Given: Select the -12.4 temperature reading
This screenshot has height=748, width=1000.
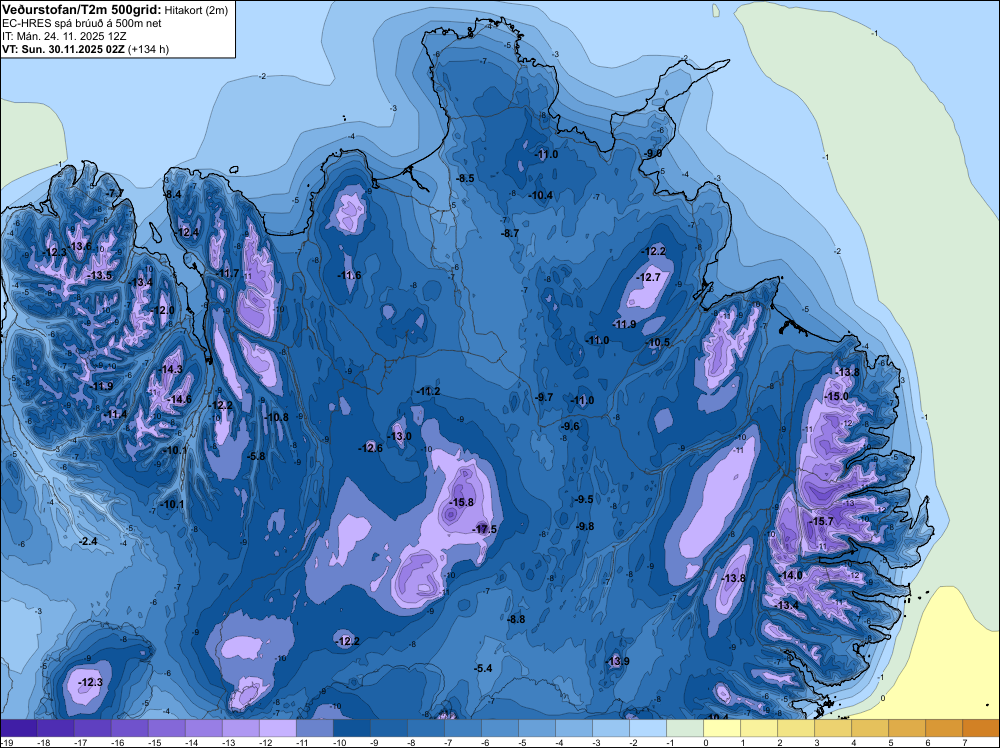Looking at the screenshot, I should pyautogui.click(x=188, y=233).
